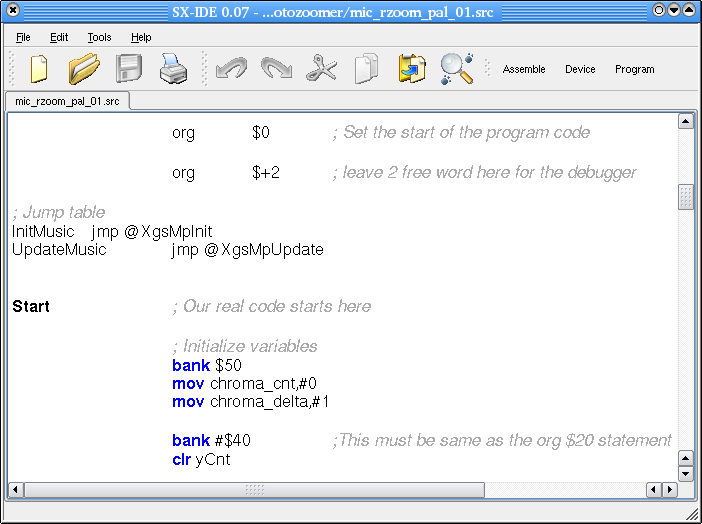Click 'jmp @XgsMpUpdate' instruction
Viewport: 702px width, 524px height.
click(x=248, y=249)
